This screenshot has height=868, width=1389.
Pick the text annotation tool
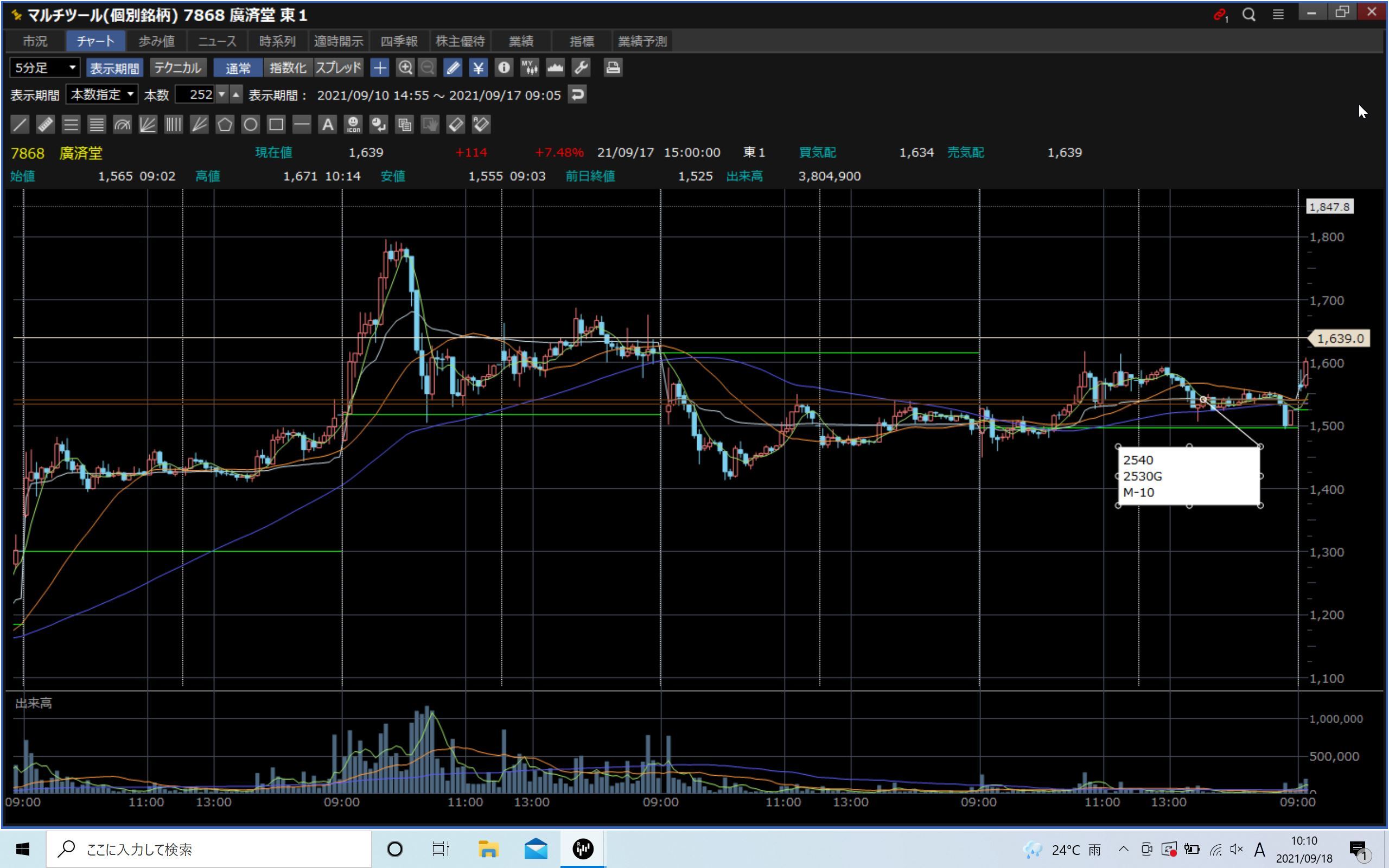327,125
